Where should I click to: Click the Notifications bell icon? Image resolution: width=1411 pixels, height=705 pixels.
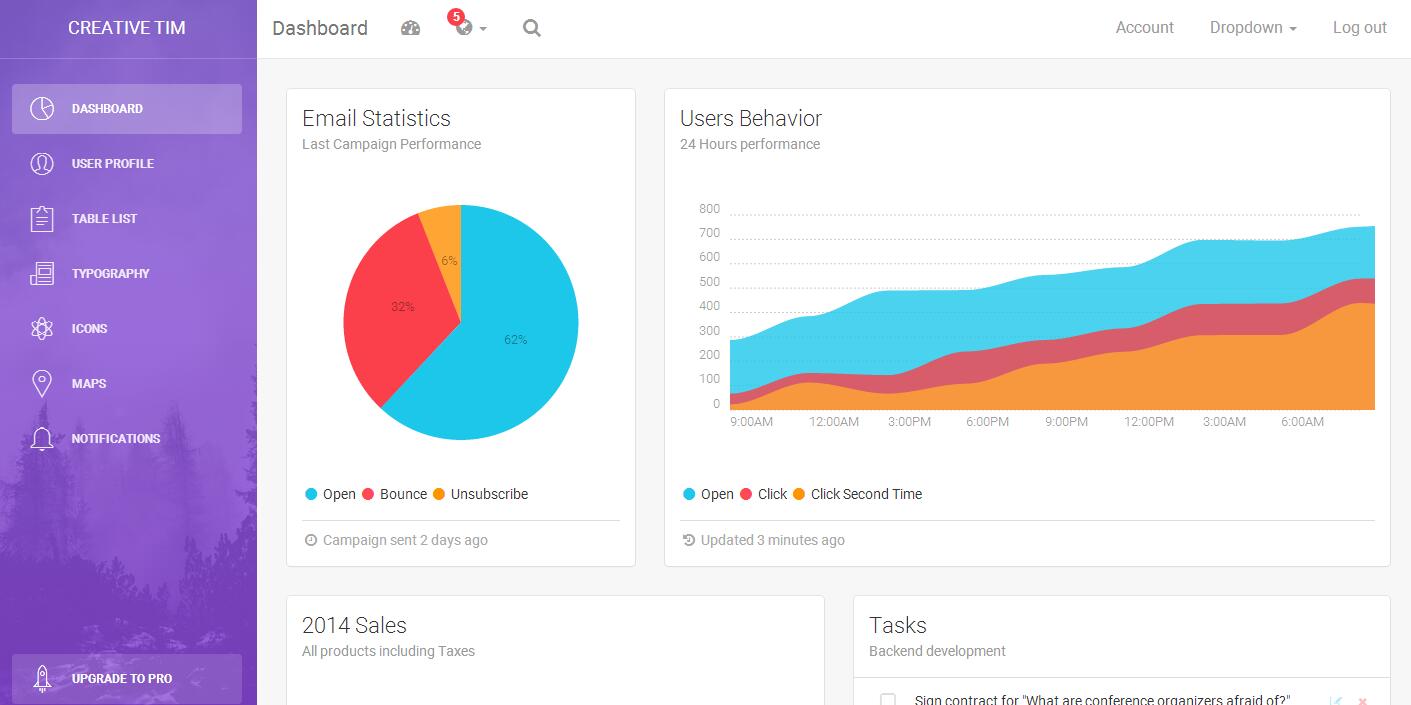coord(42,439)
